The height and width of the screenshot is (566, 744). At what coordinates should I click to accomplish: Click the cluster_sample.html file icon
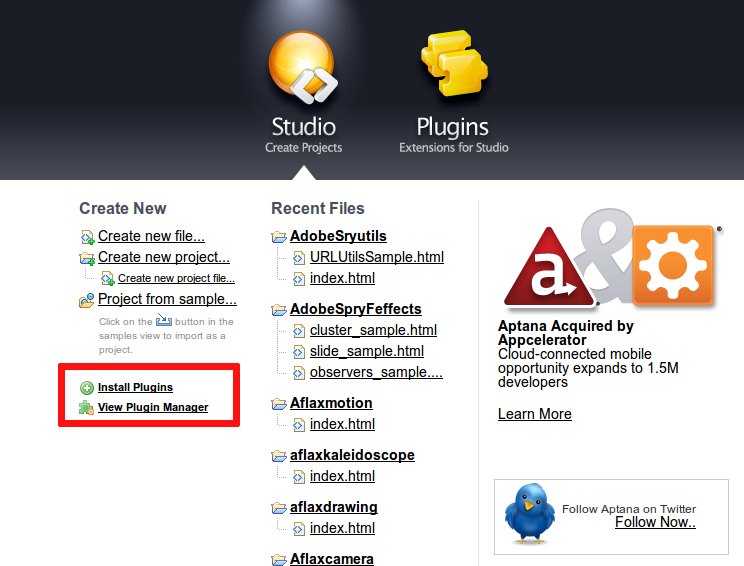tap(298, 331)
